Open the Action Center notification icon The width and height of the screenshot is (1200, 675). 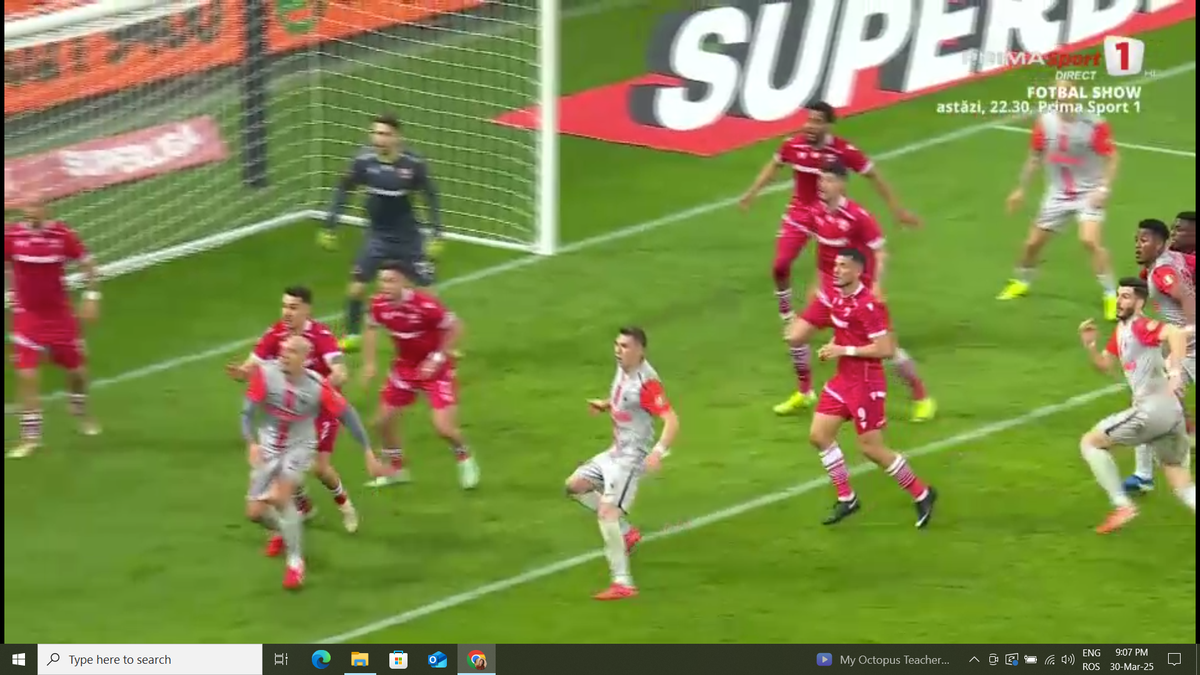click(x=1172, y=659)
